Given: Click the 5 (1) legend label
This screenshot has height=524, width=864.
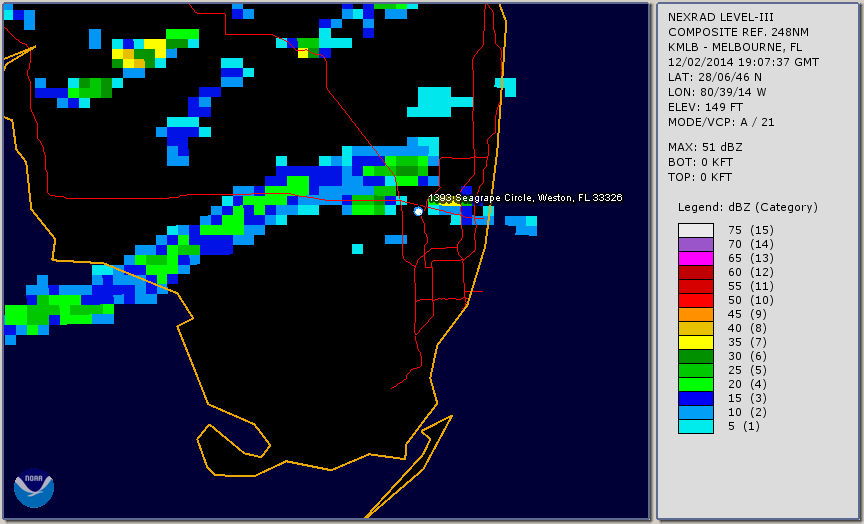Looking at the screenshot, I should [743, 426].
